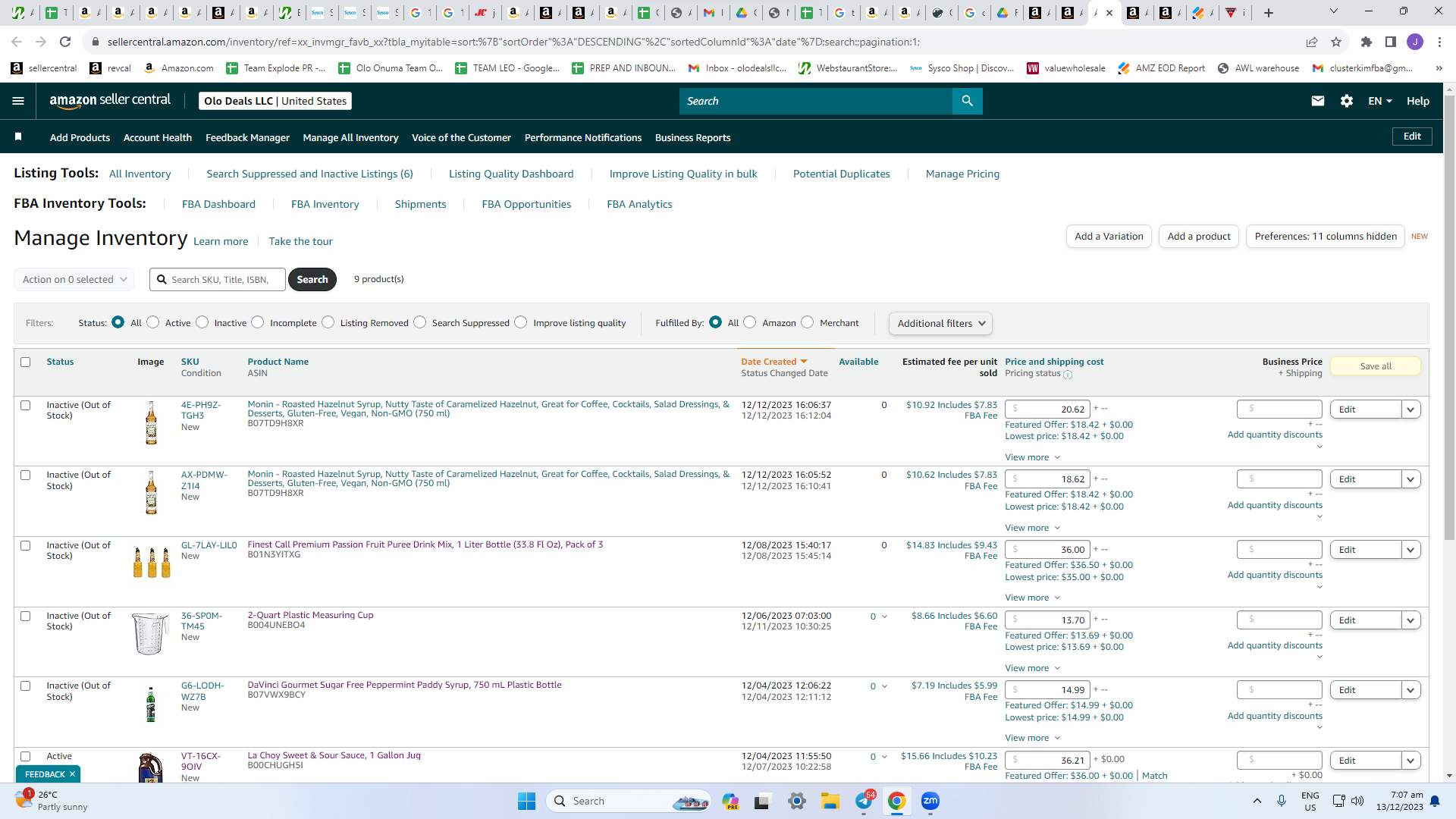
Task: Open a new browser tab
Action: [x=1269, y=12]
